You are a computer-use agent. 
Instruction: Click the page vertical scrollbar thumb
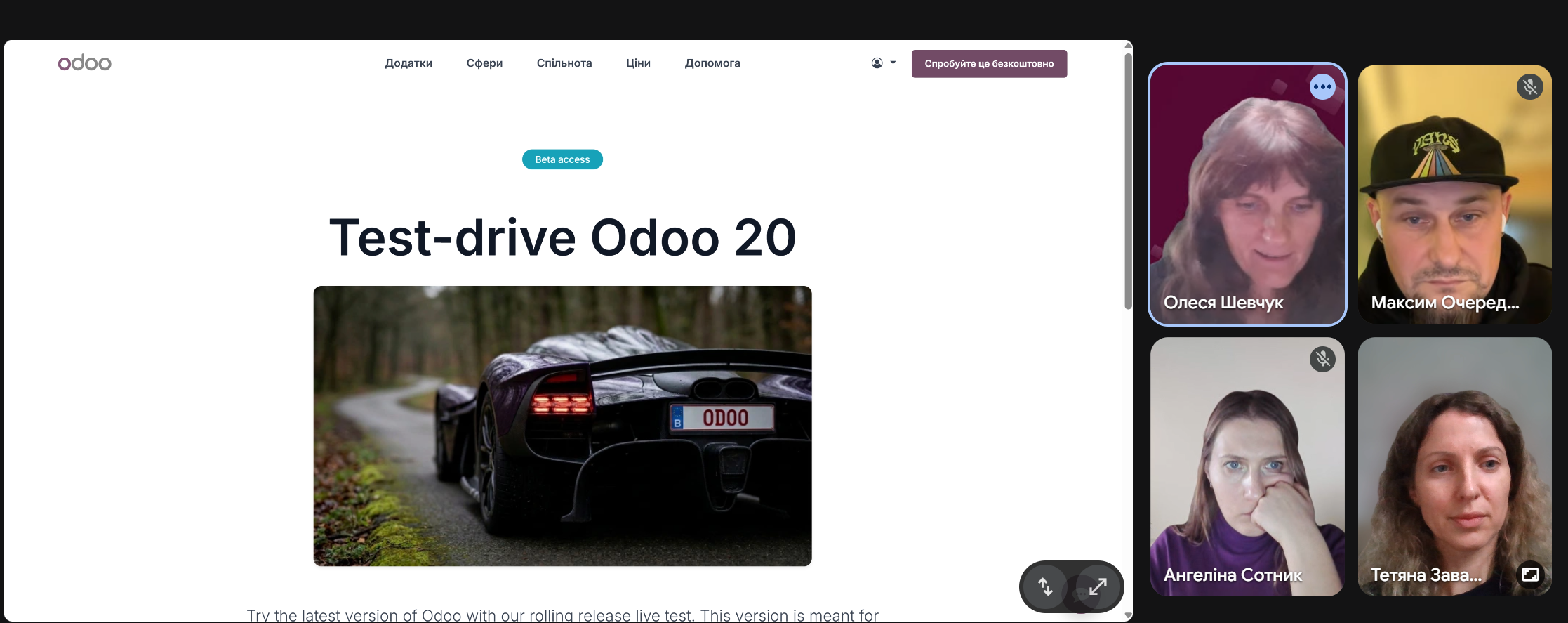click(x=1128, y=181)
